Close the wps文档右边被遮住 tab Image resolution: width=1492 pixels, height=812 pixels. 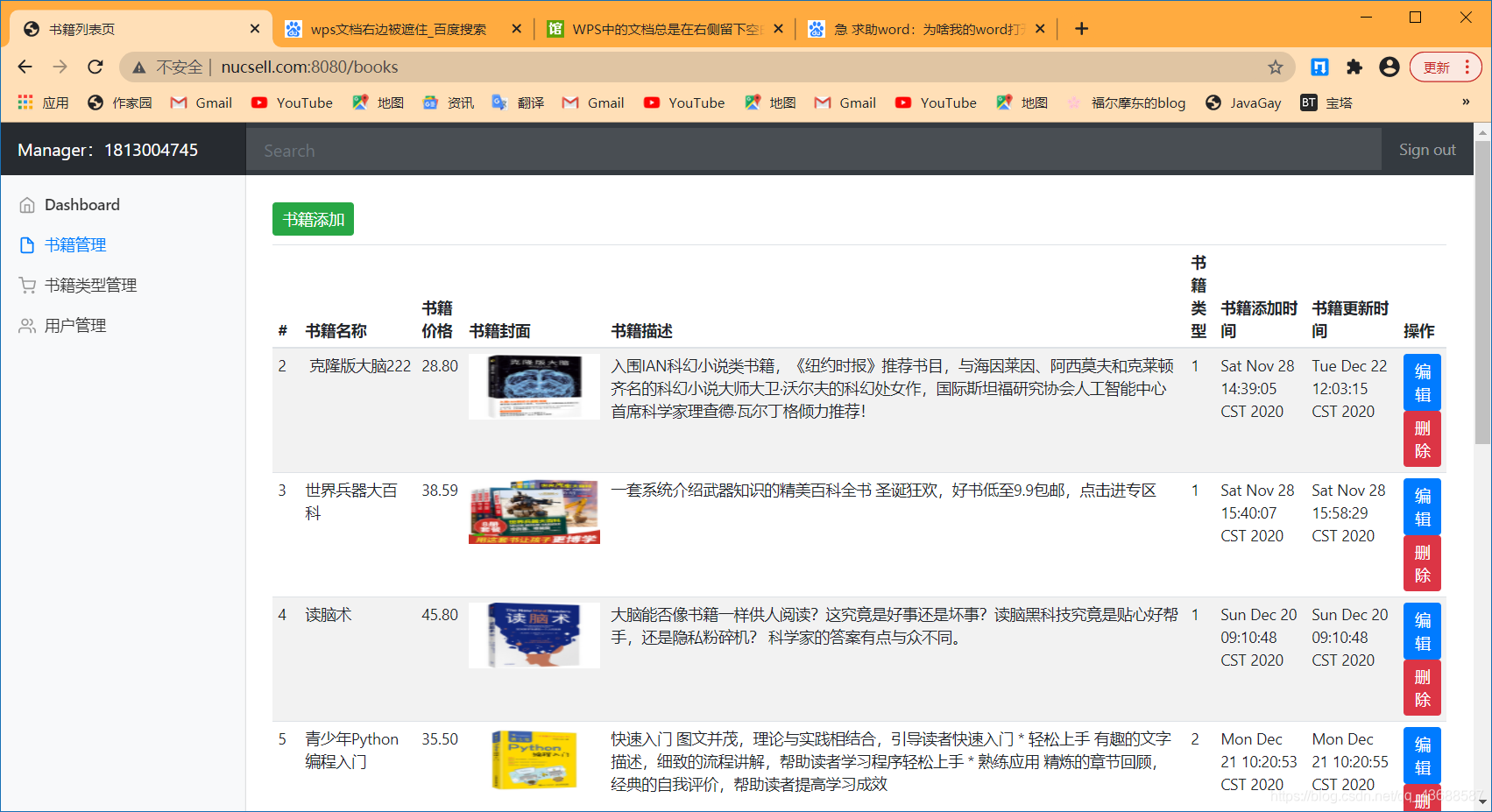click(x=517, y=29)
